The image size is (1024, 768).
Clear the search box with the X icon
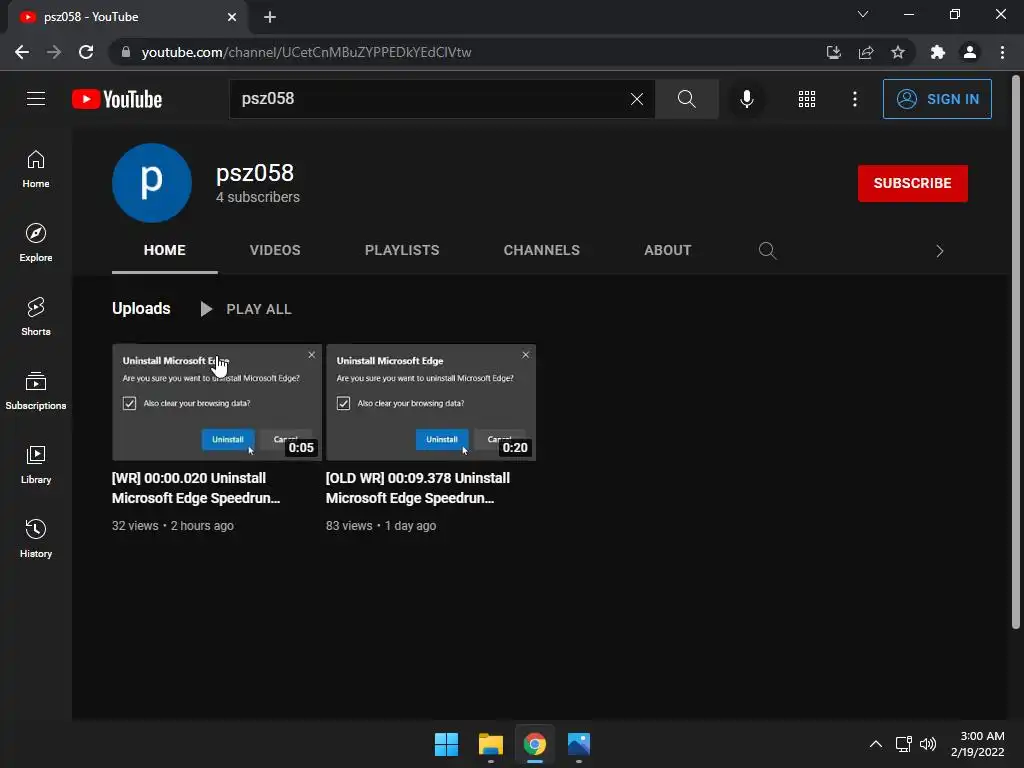click(x=637, y=99)
